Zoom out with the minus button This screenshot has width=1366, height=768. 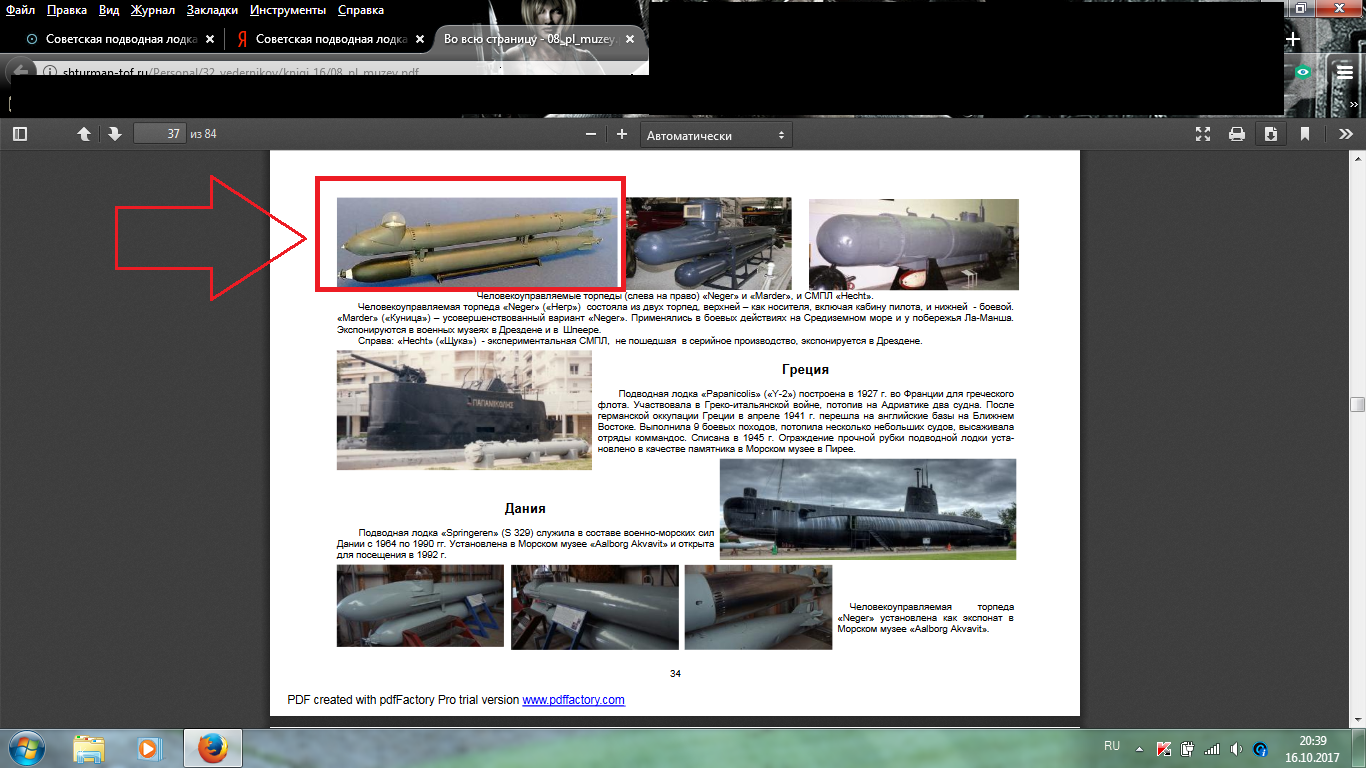point(591,135)
